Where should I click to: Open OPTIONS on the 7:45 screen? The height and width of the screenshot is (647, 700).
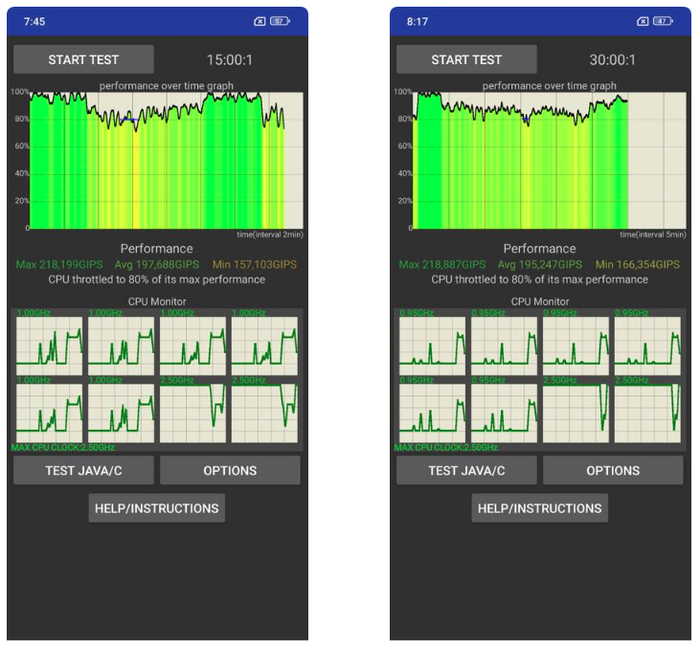pos(230,471)
